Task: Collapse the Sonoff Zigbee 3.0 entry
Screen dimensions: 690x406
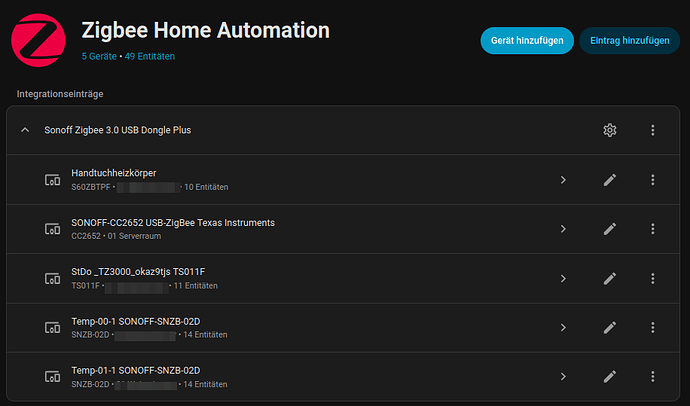Action: pos(26,130)
